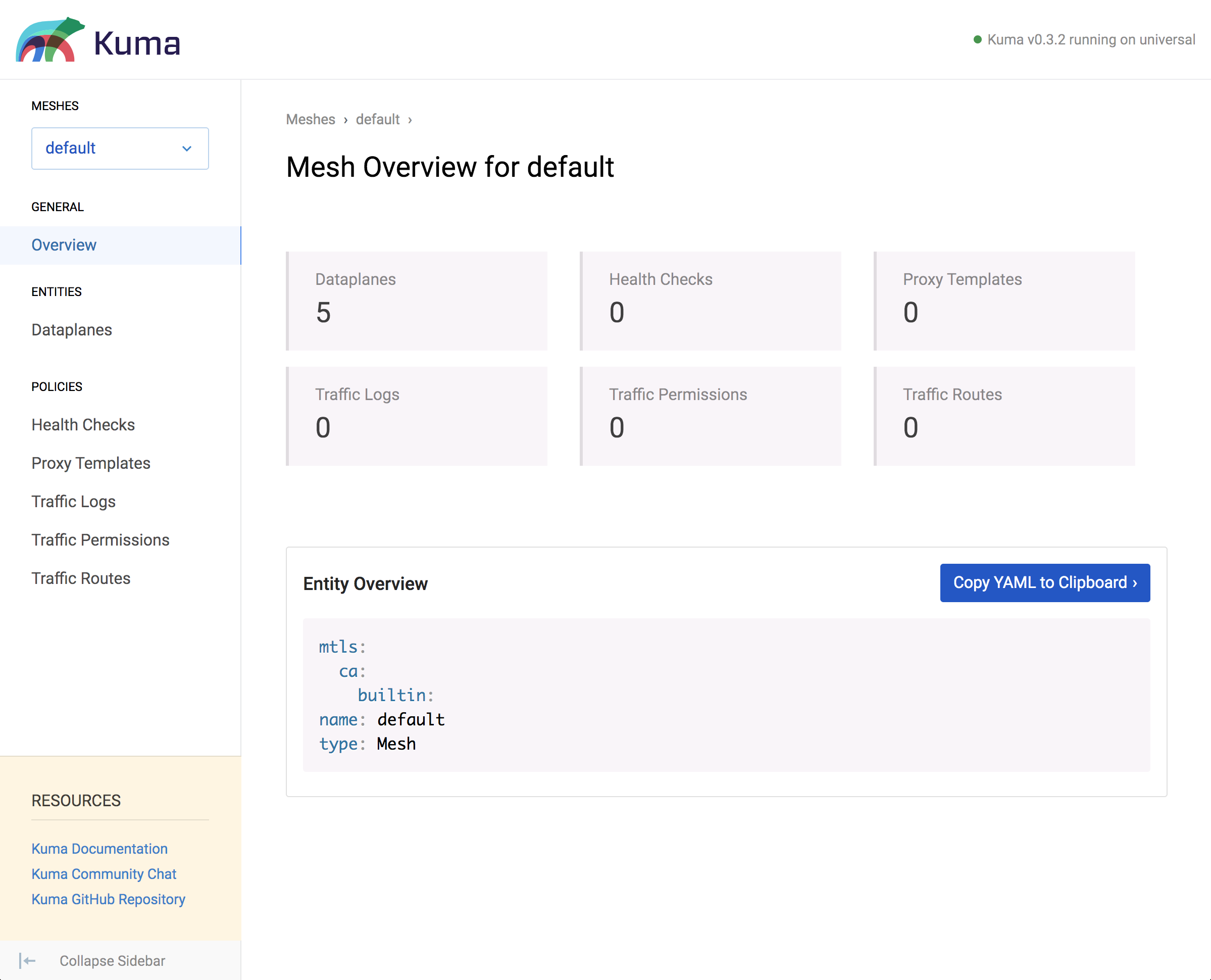Viewport: 1211px width, 980px height.
Task: Click the default breadcrumb link
Action: pos(378,120)
